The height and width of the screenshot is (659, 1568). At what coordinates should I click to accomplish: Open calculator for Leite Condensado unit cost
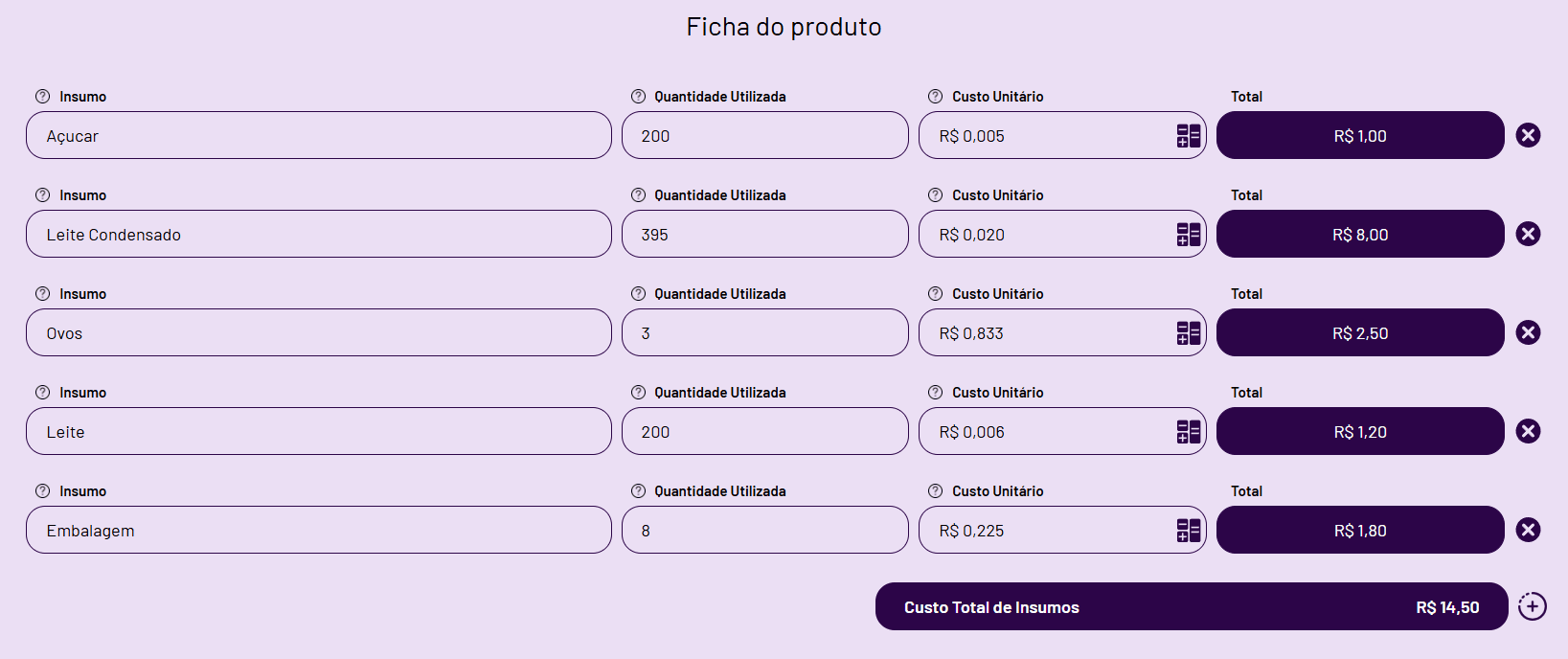pos(1188,235)
